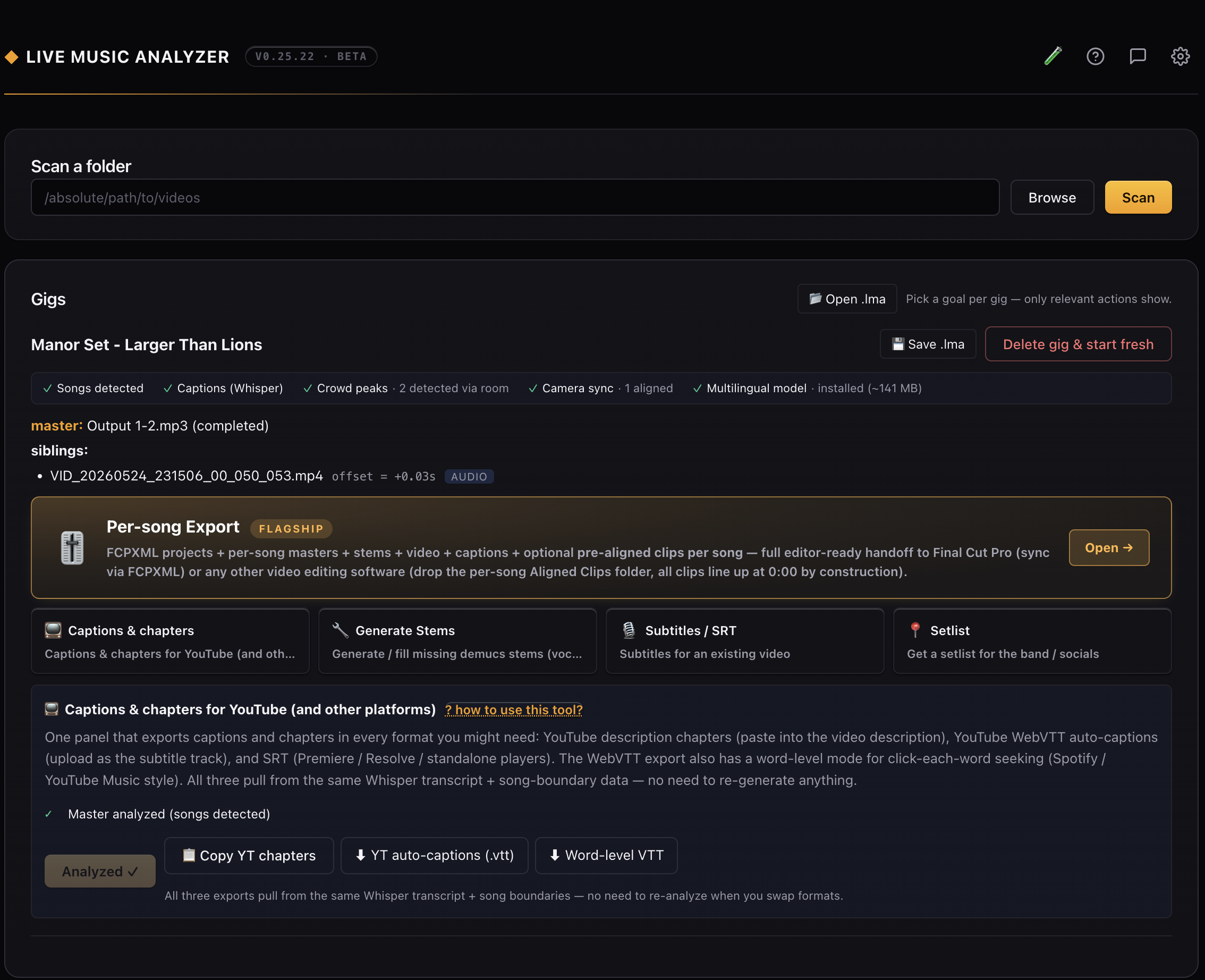Click the Analyzed ✓ button
This screenshot has width=1205, height=980.
[100, 871]
